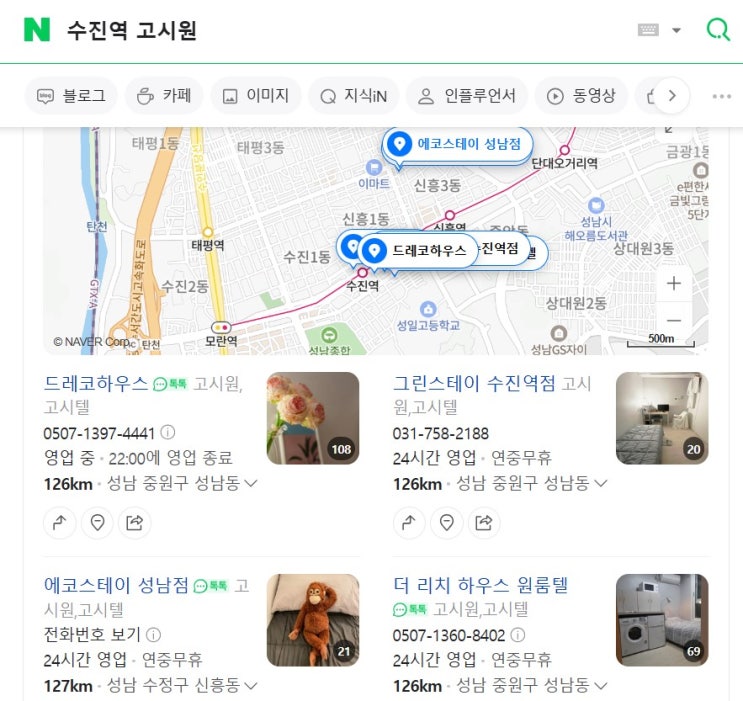View 에코스테이 orangutan plush photo thumbnail
Image resolution: width=743 pixels, height=701 pixels.
[x=313, y=620]
